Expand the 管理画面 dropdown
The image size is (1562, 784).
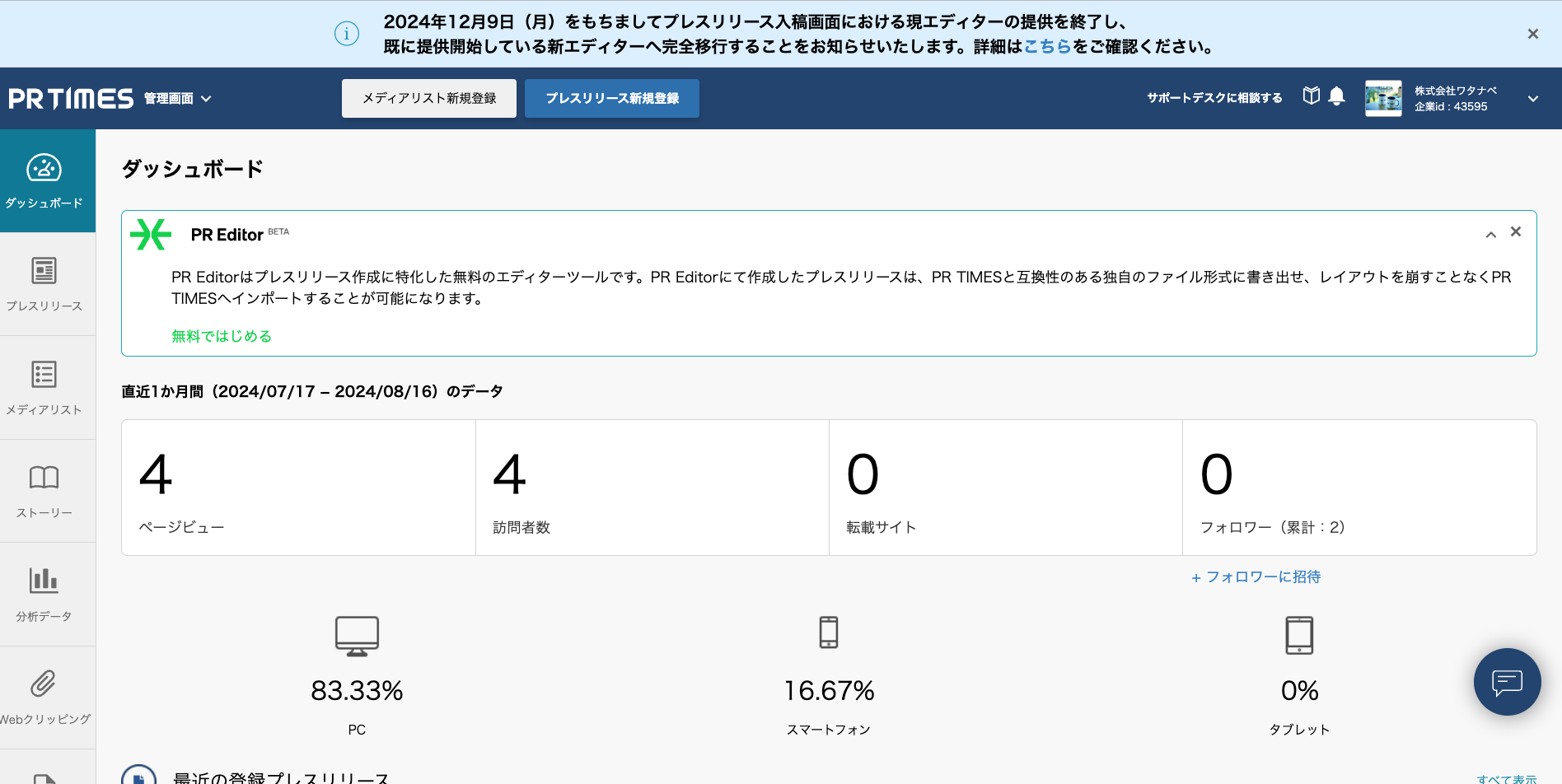pos(177,98)
